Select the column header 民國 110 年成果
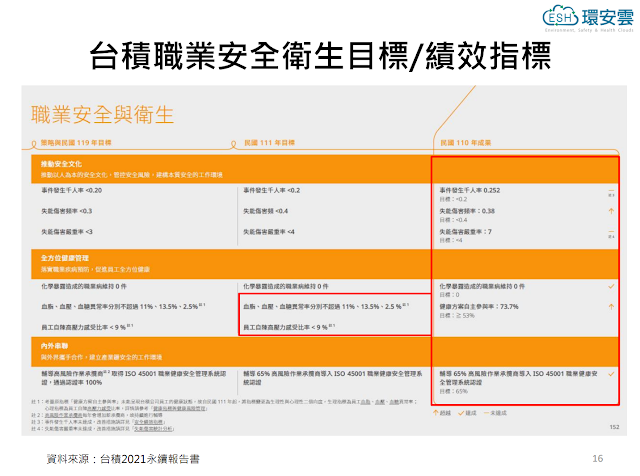Viewport: 640px width, 476px height. tap(465, 142)
